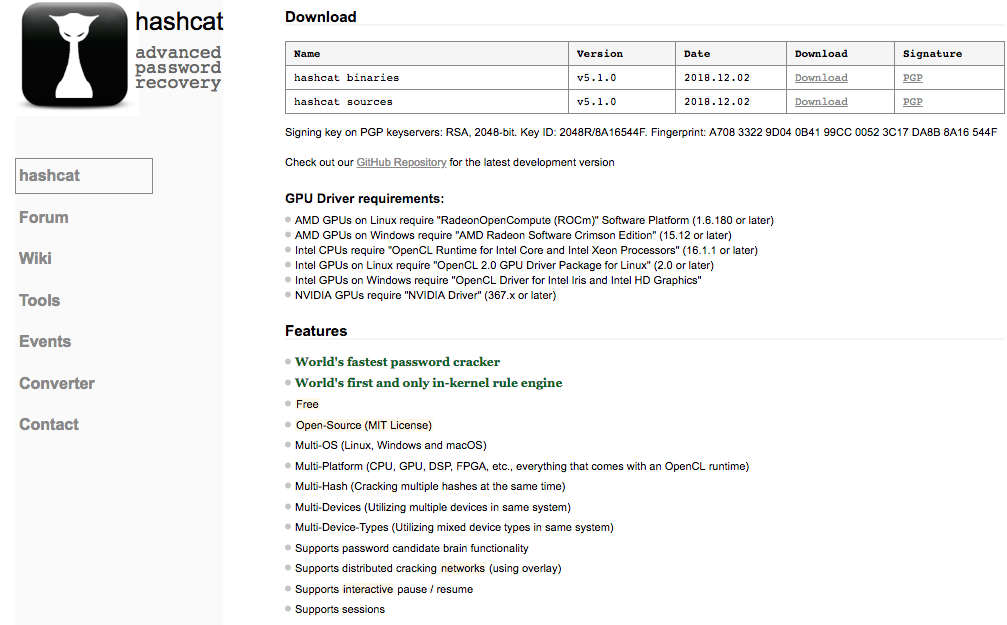Open PGP signature for hashcat binaries
Screen dimensions: 1007x625
coord(913,78)
